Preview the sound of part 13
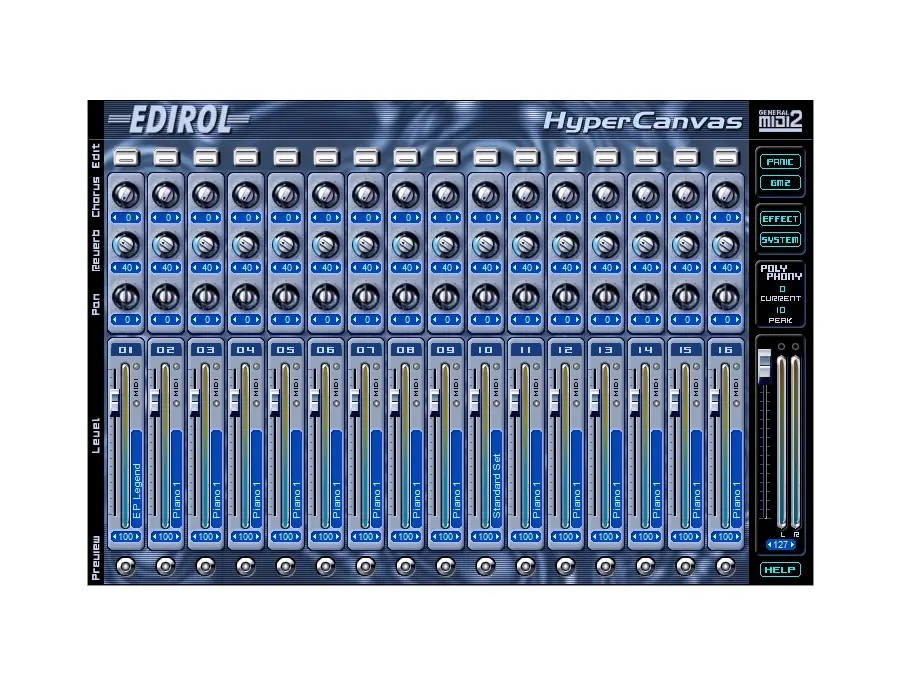This screenshot has width=900, height=687. (x=606, y=567)
